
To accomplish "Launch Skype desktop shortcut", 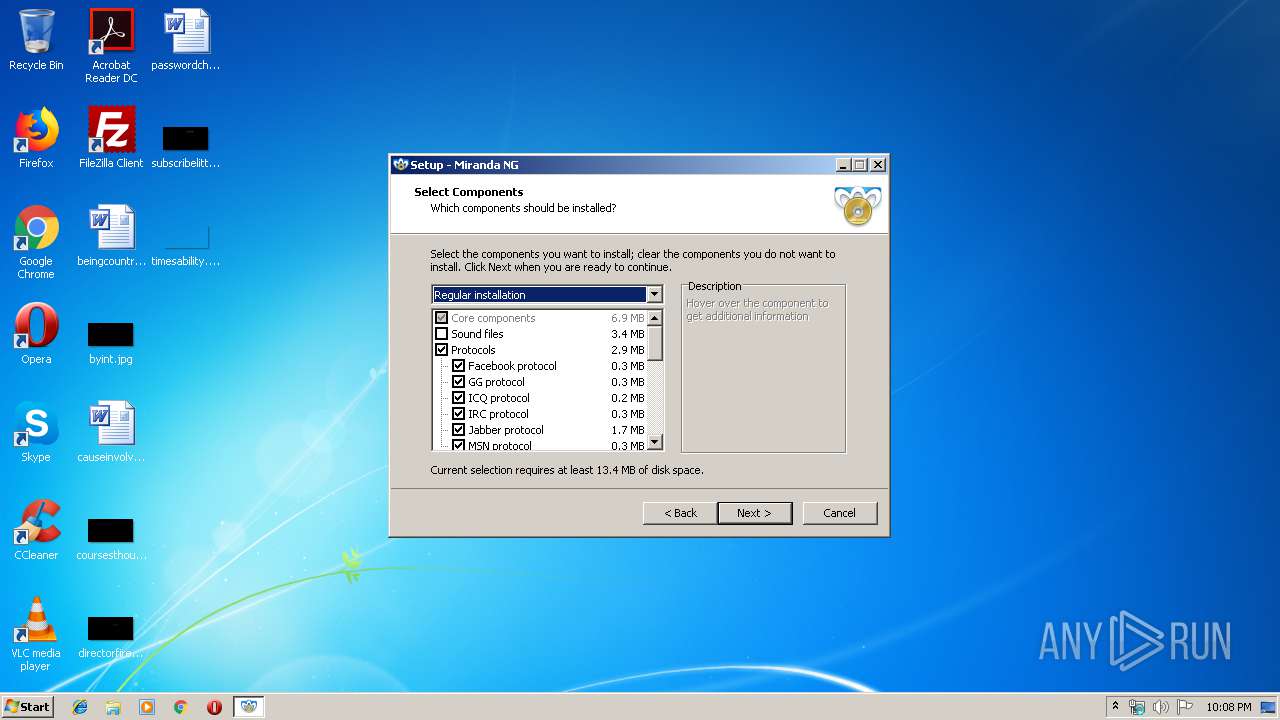I will (x=36, y=432).
